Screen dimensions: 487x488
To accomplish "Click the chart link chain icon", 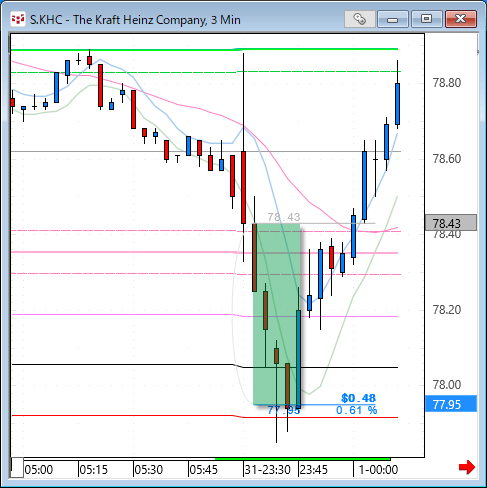I will click(x=359, y=19).
